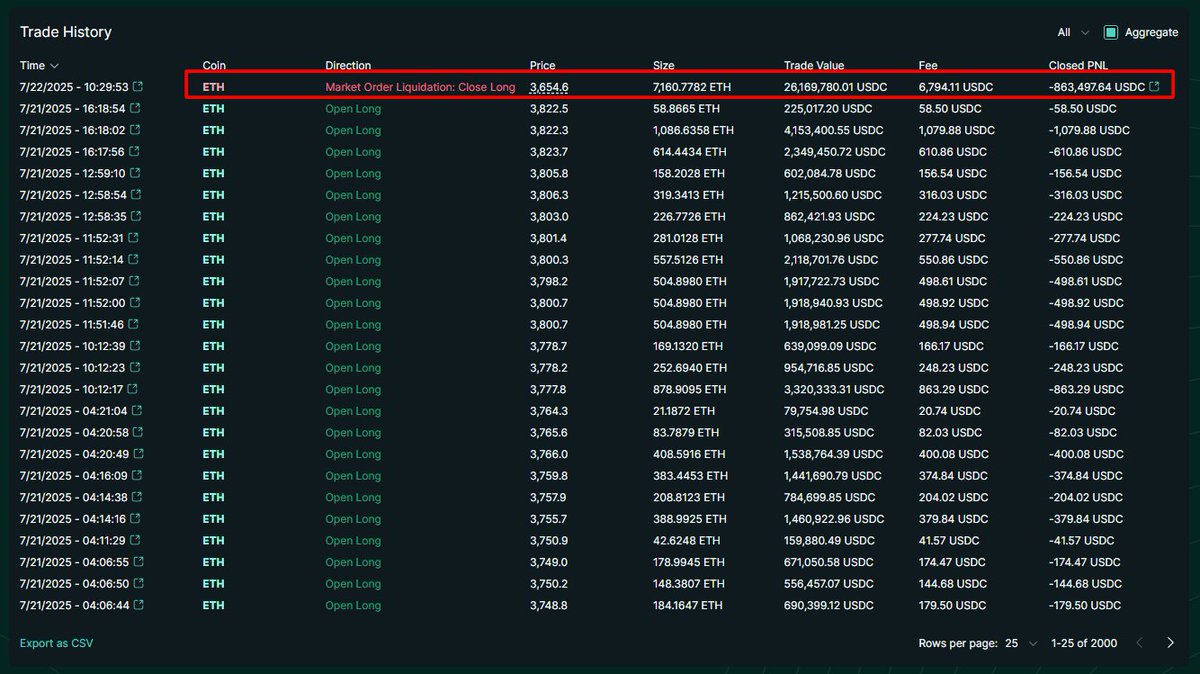Open external link icon beside 7/21/2025 - 04:06:55
The height and width of the screenshot is (674, 1200).
click(x=137, y=562)
